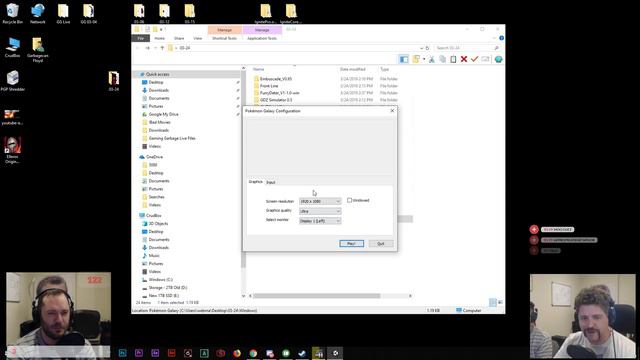Click the Quit button in configuration dialog
The width and height of the screenshot is (640, 360).
(381, 243)
